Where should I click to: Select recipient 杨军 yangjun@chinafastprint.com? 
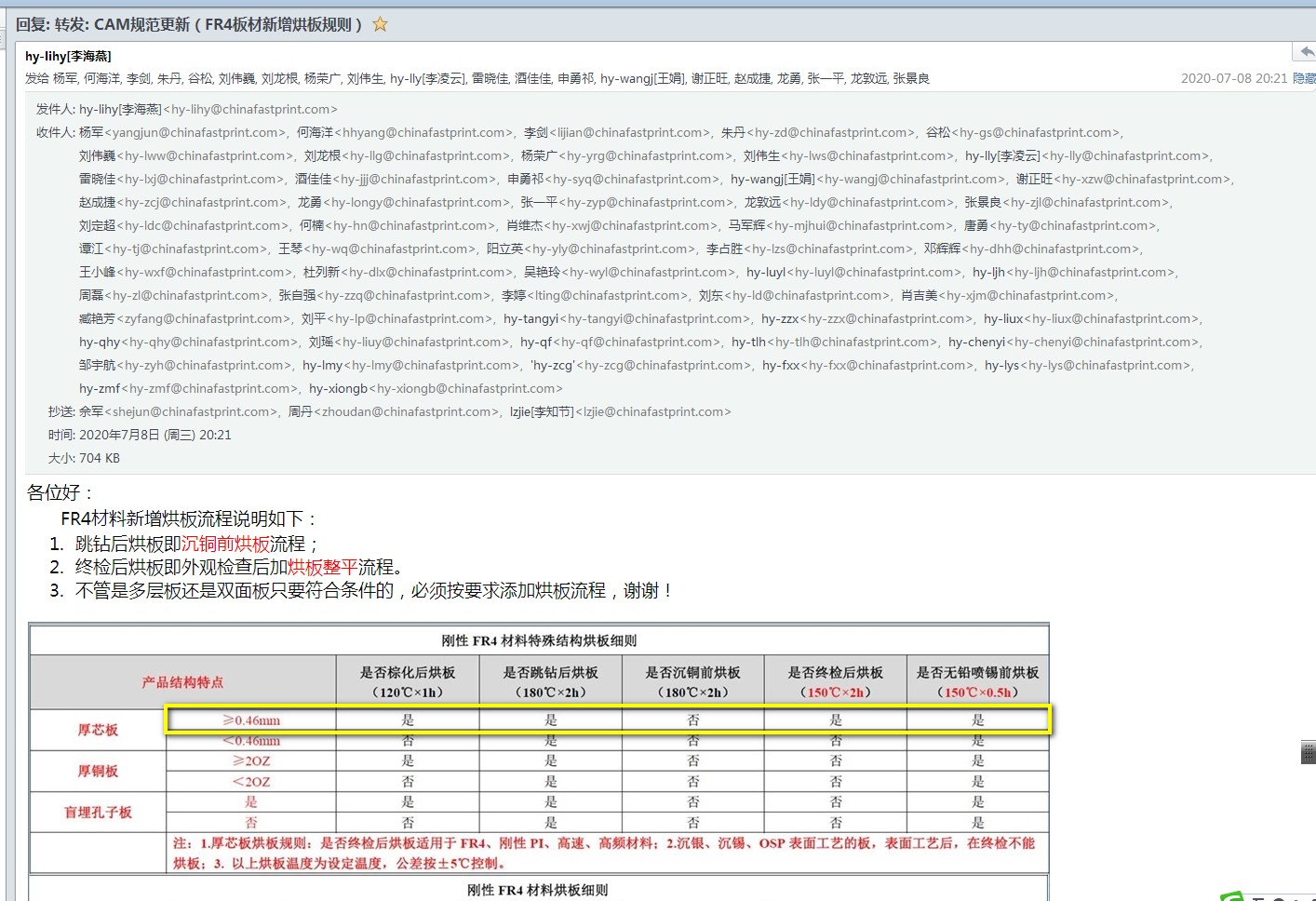(x=182, y=133)
